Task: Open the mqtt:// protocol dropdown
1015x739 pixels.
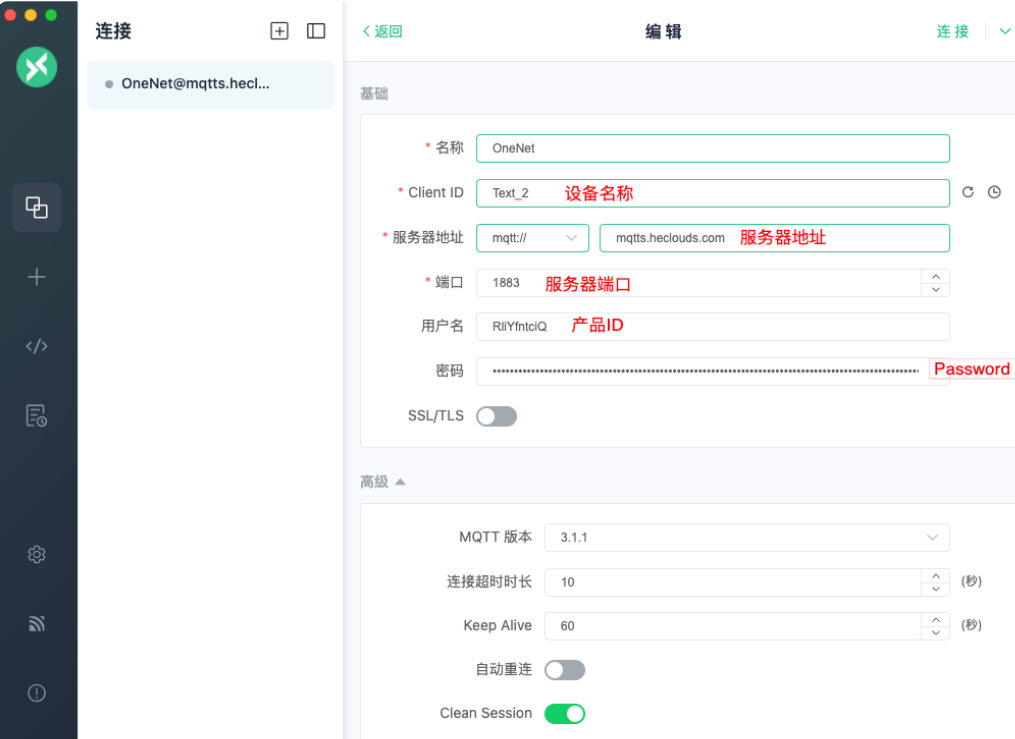Action: click(x=532, y=238)
